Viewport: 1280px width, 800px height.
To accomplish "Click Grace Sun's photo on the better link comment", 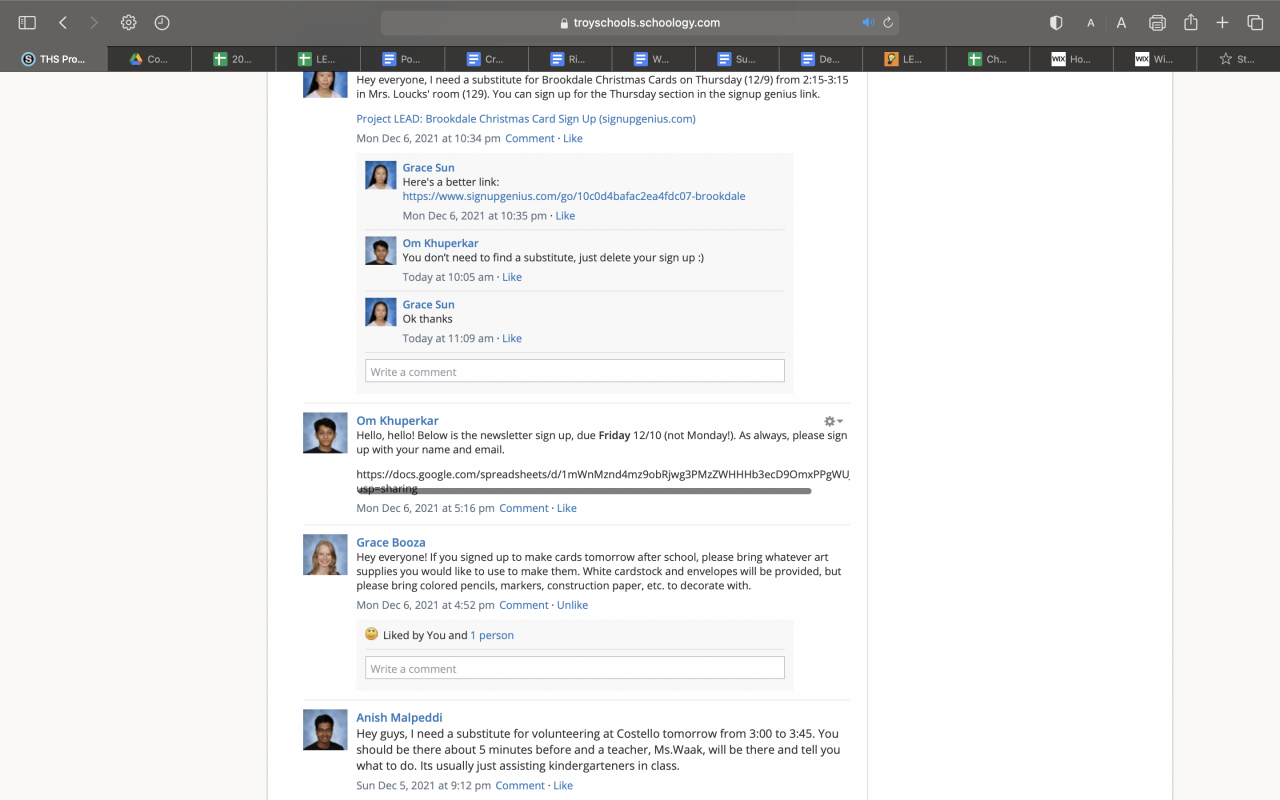I will point(381,176).
